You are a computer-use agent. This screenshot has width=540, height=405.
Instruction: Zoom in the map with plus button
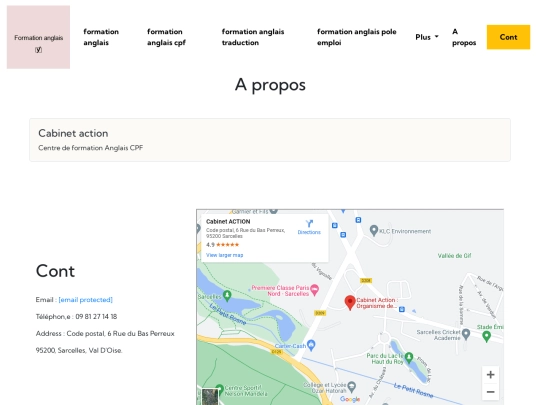pos(490,375)
